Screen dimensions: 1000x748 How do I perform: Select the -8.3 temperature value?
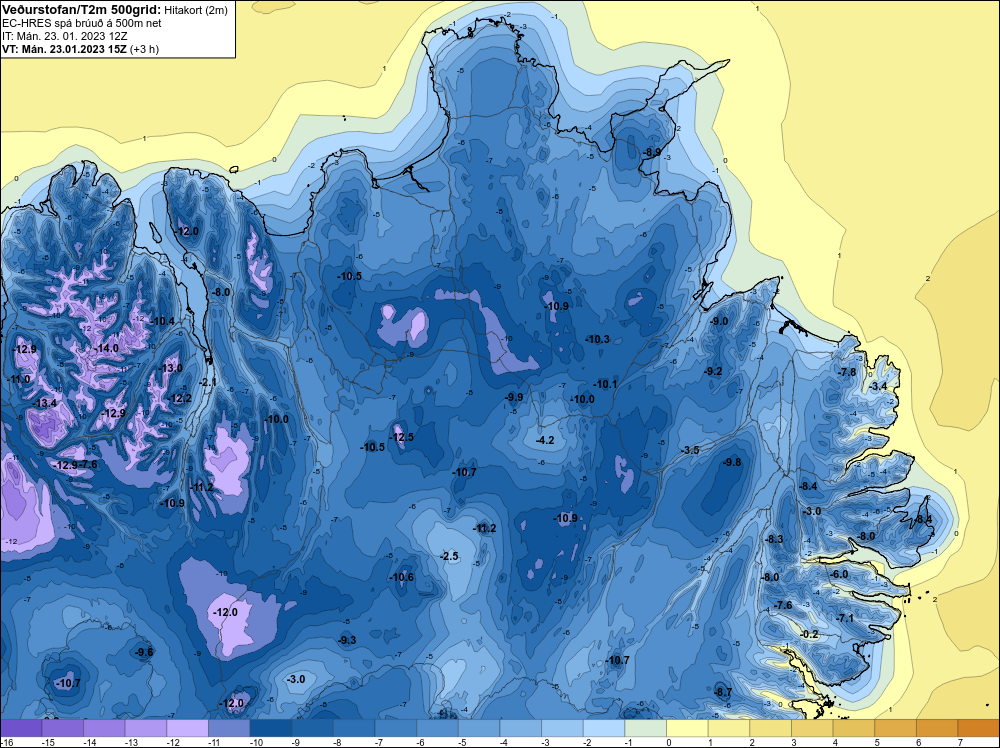(774, 539)
